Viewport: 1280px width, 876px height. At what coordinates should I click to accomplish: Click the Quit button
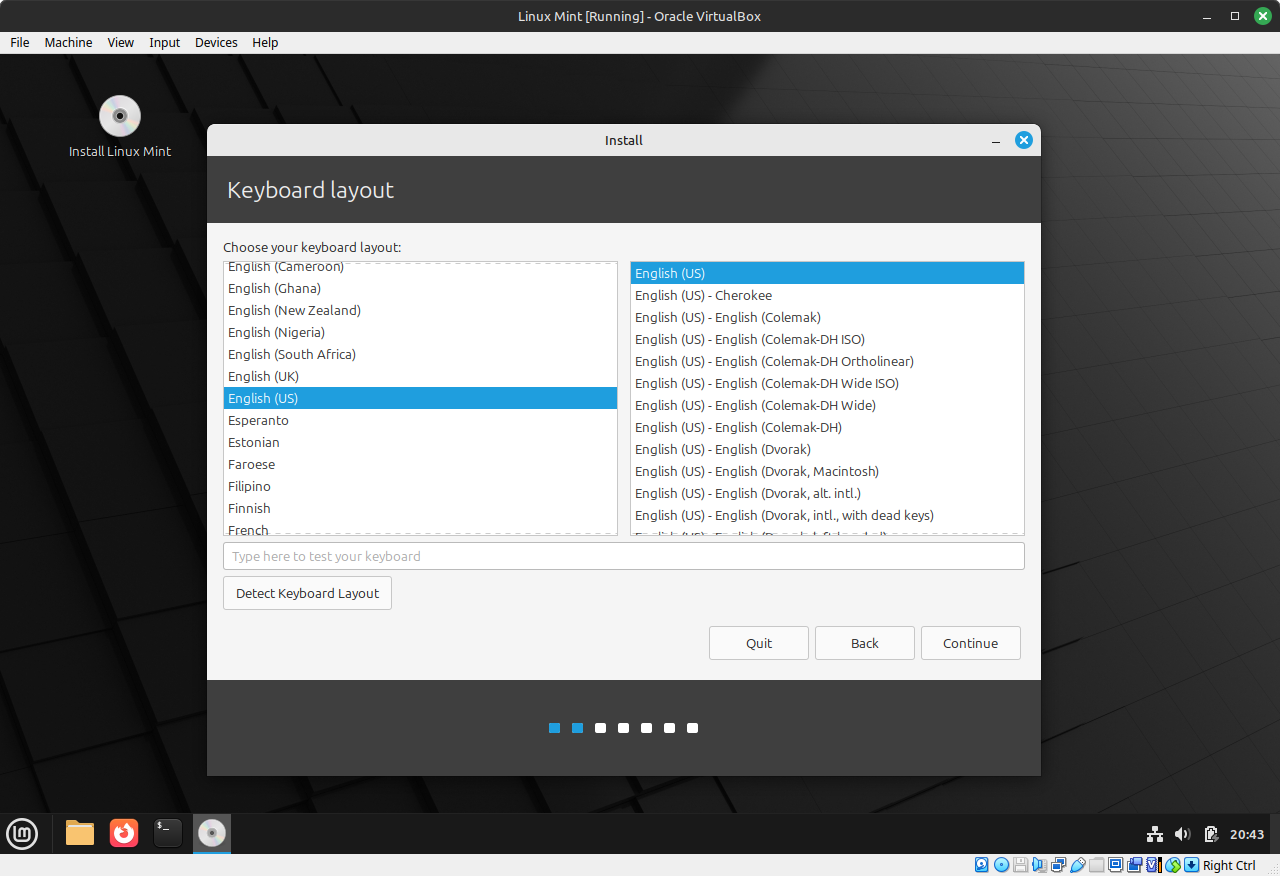pos(759,643)
